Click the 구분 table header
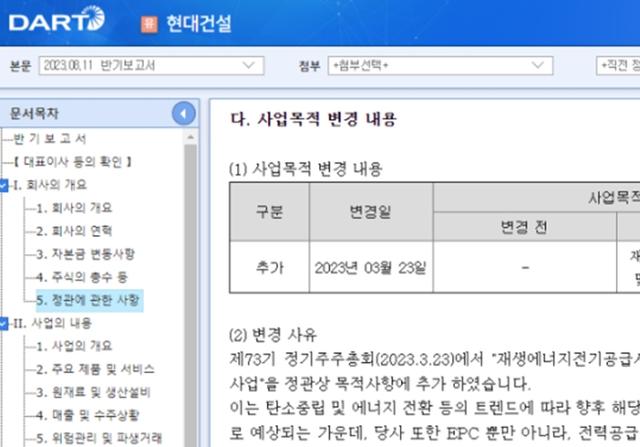The height and width of the screenshot is (447, 640). coord(269,212)
